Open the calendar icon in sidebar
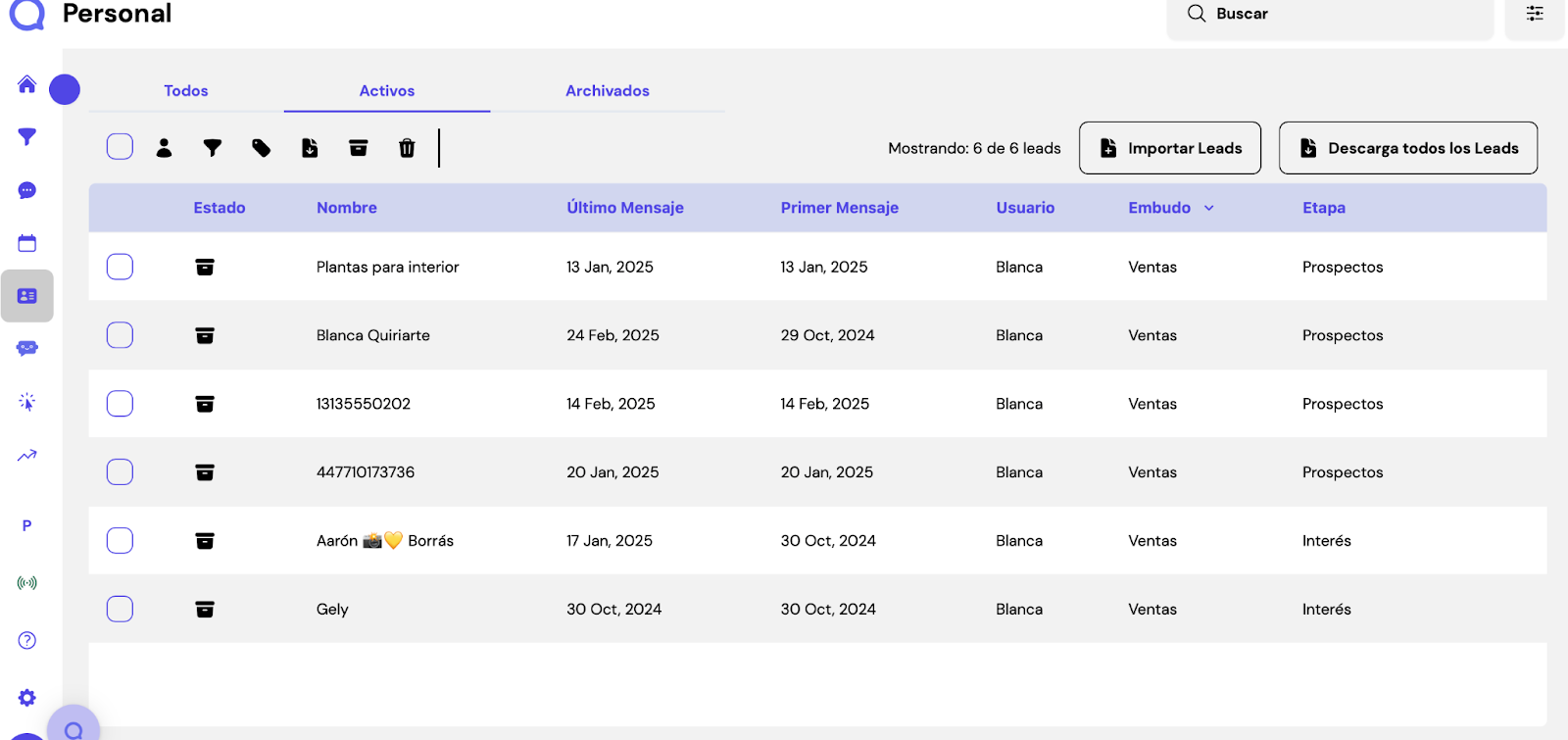1568x740 pixels. point(27,243)
